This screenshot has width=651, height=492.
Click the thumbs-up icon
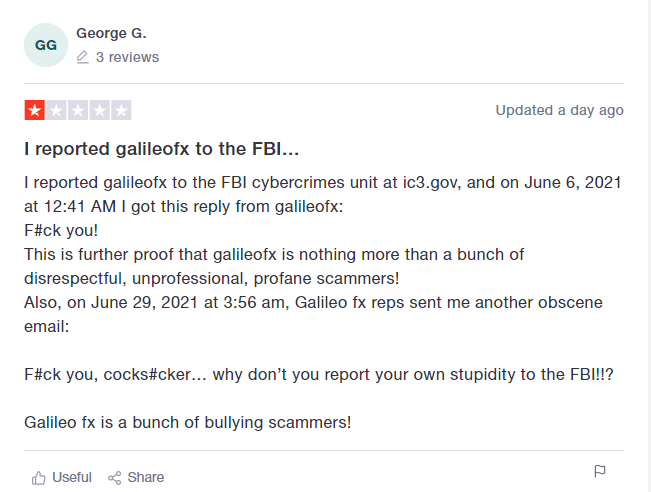pyautogui.click(x=39, y=477)
